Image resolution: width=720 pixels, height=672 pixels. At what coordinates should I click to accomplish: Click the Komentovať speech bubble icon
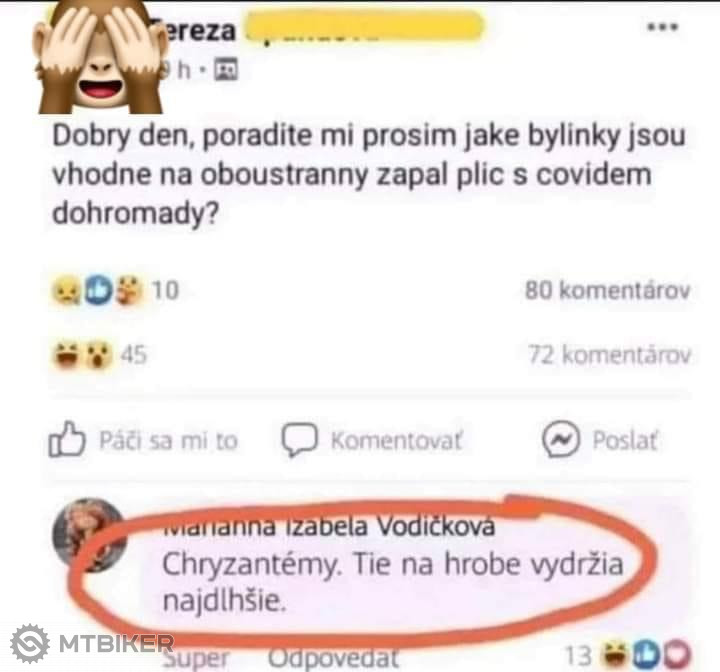point(299,440)
